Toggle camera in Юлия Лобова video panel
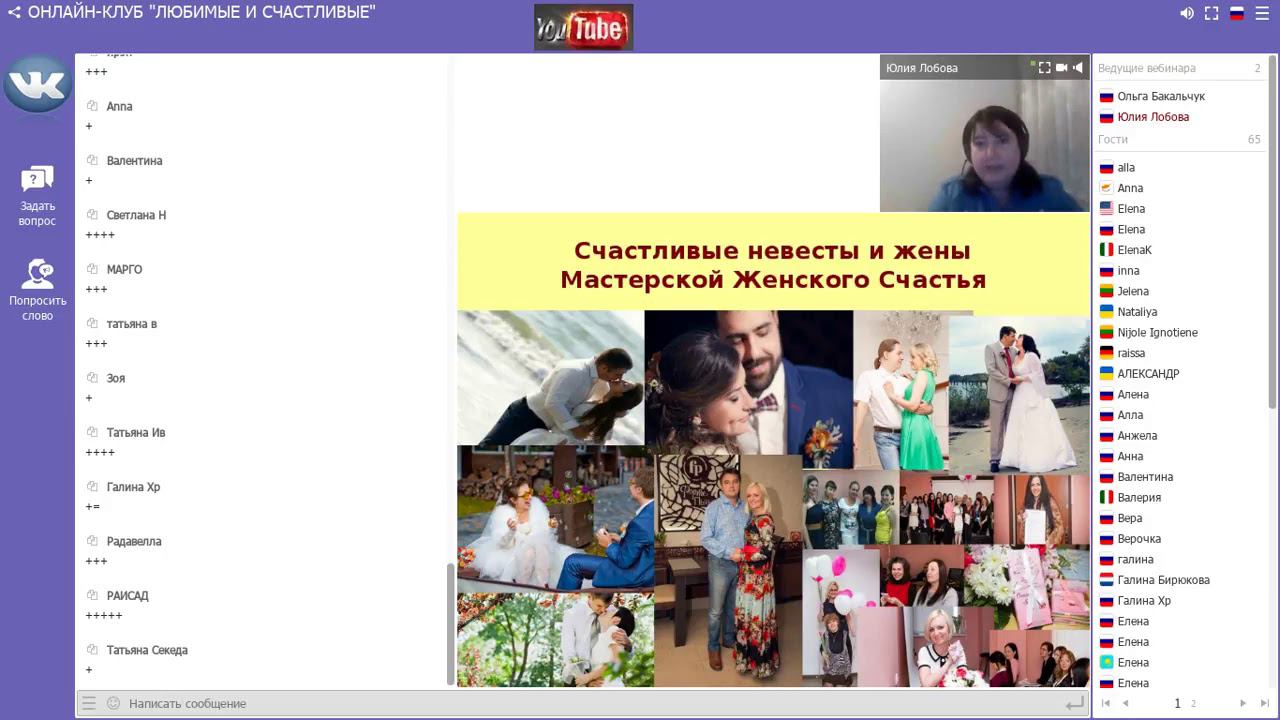The width and height of the screenshot is (1280, 720). point(1061,68)
